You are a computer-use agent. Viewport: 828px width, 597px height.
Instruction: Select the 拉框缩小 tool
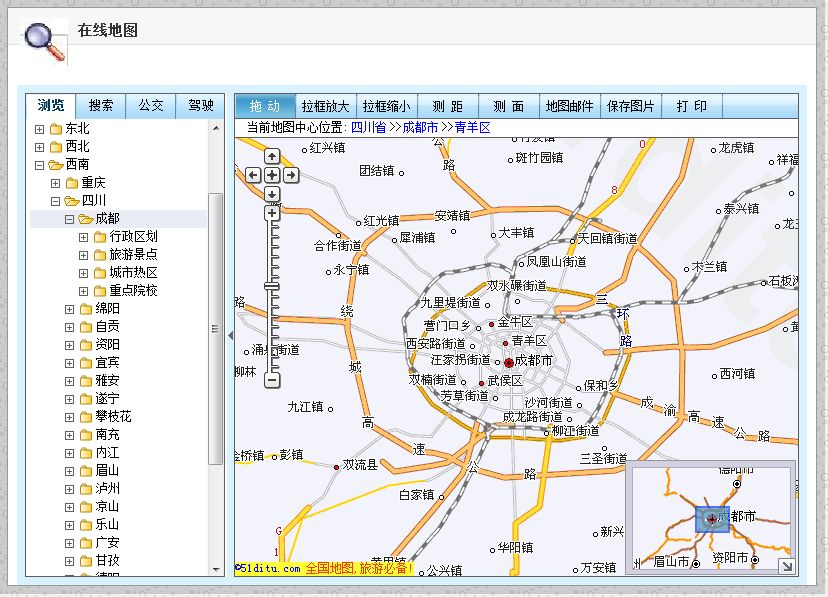[x=387, y=106]
